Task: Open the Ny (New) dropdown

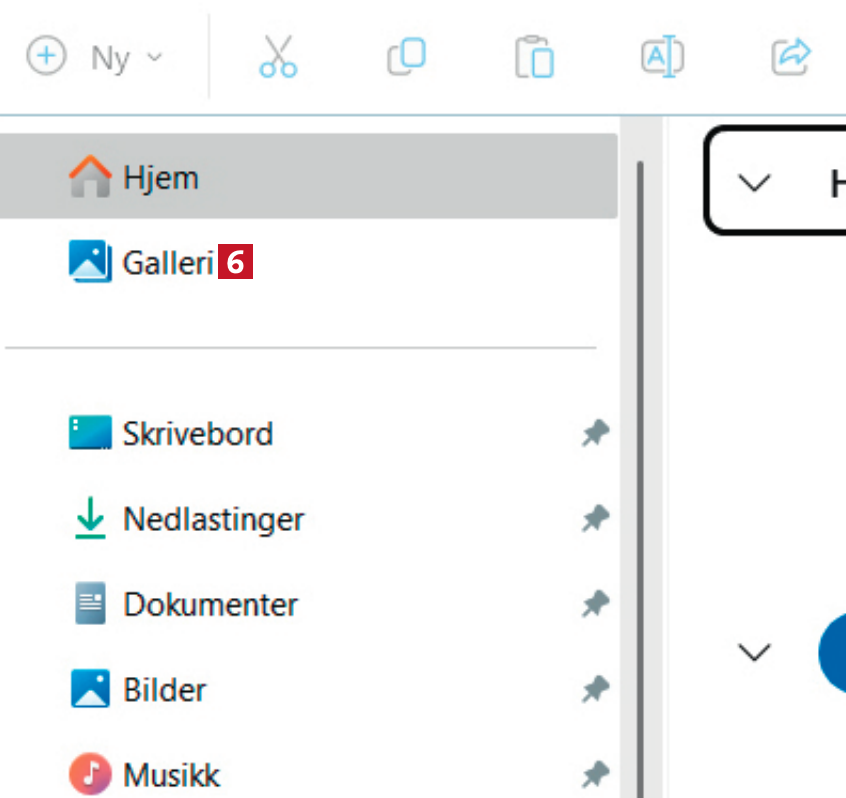Action: tap(94, 57)
